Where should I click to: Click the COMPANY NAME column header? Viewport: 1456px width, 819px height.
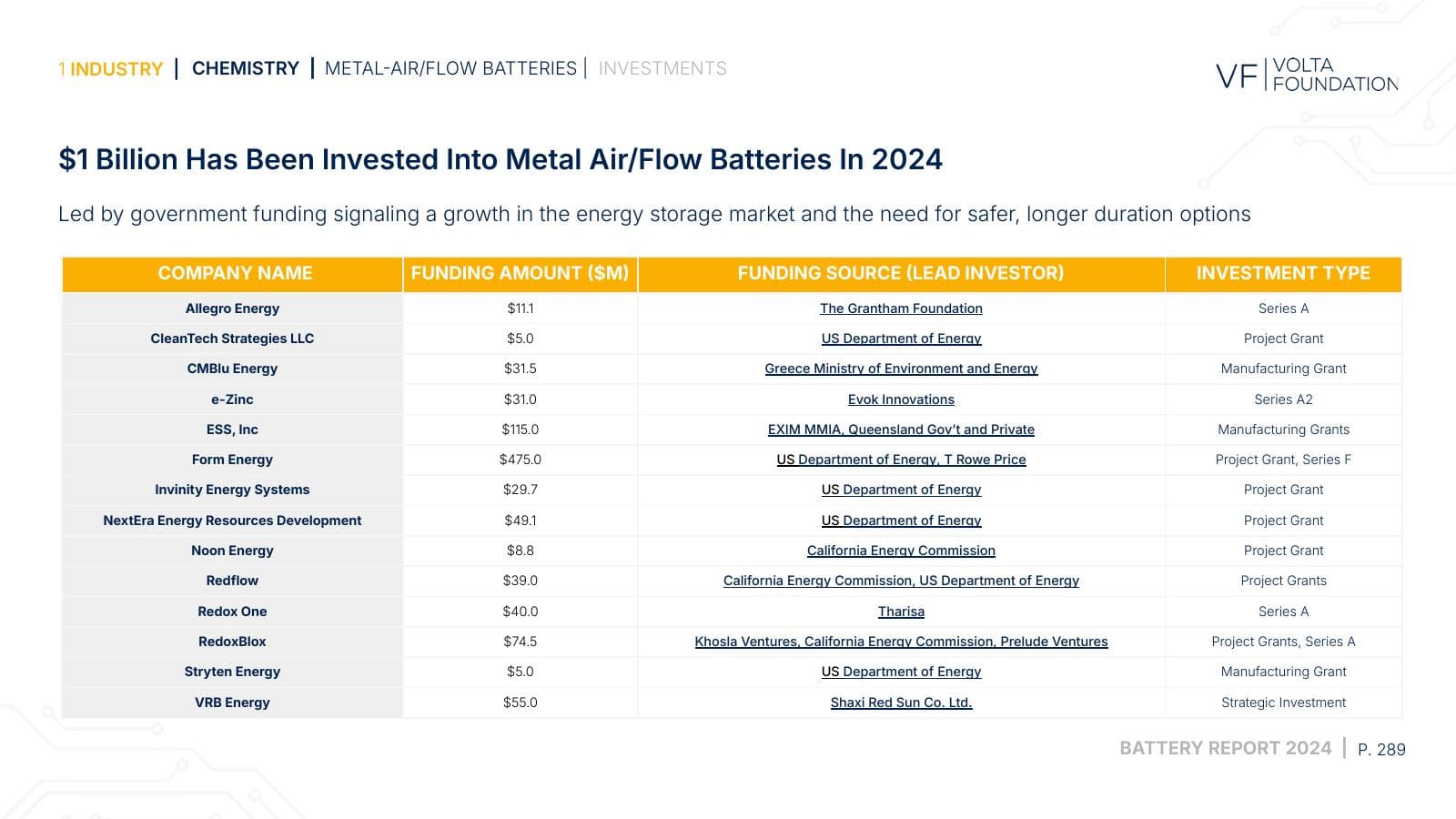(x=235, y=273)
